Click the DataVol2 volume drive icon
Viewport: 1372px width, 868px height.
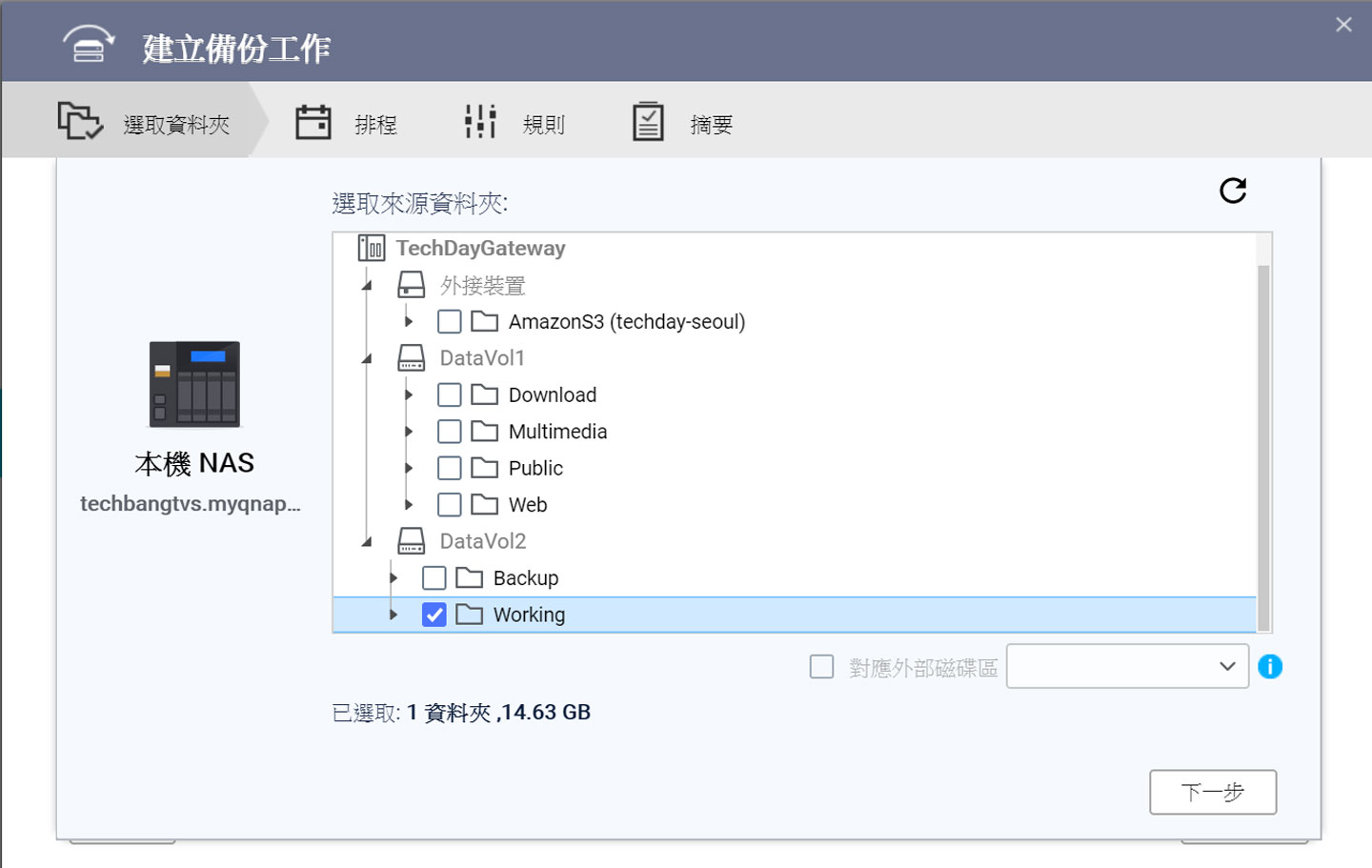pyautogui.click(x=411, y=541)
